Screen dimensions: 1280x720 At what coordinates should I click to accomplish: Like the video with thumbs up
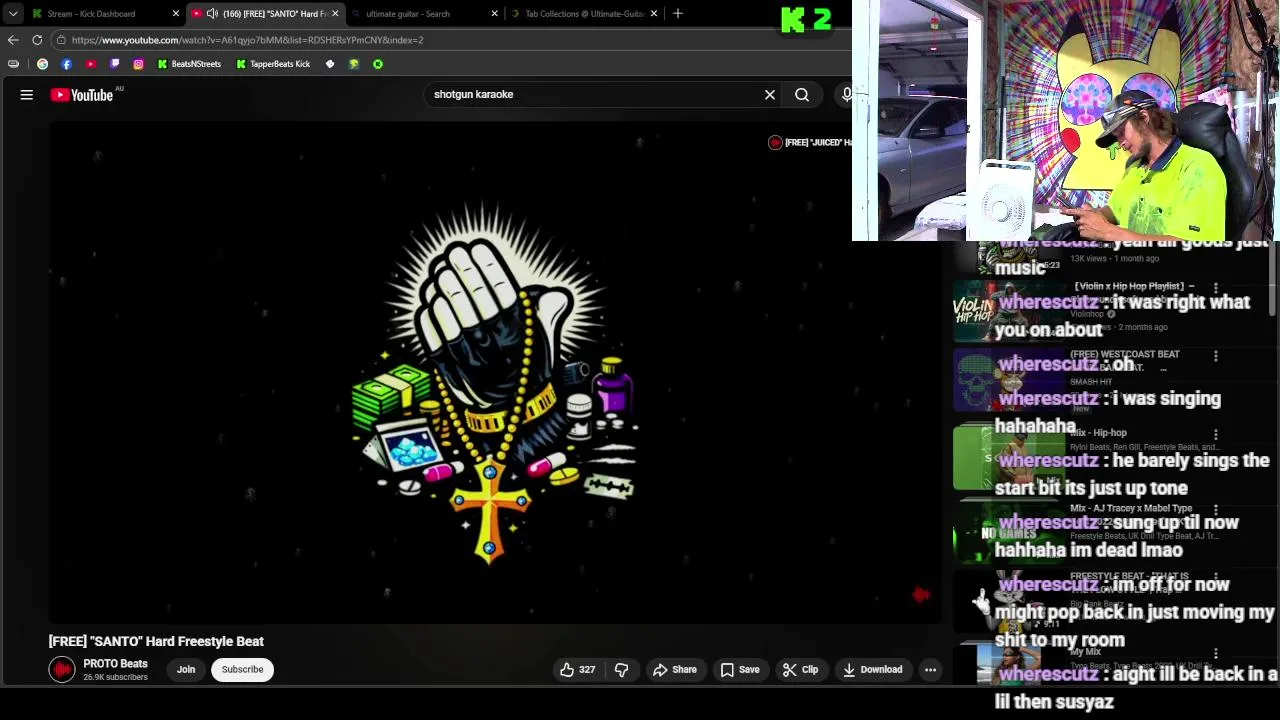[x=577, y=670]
